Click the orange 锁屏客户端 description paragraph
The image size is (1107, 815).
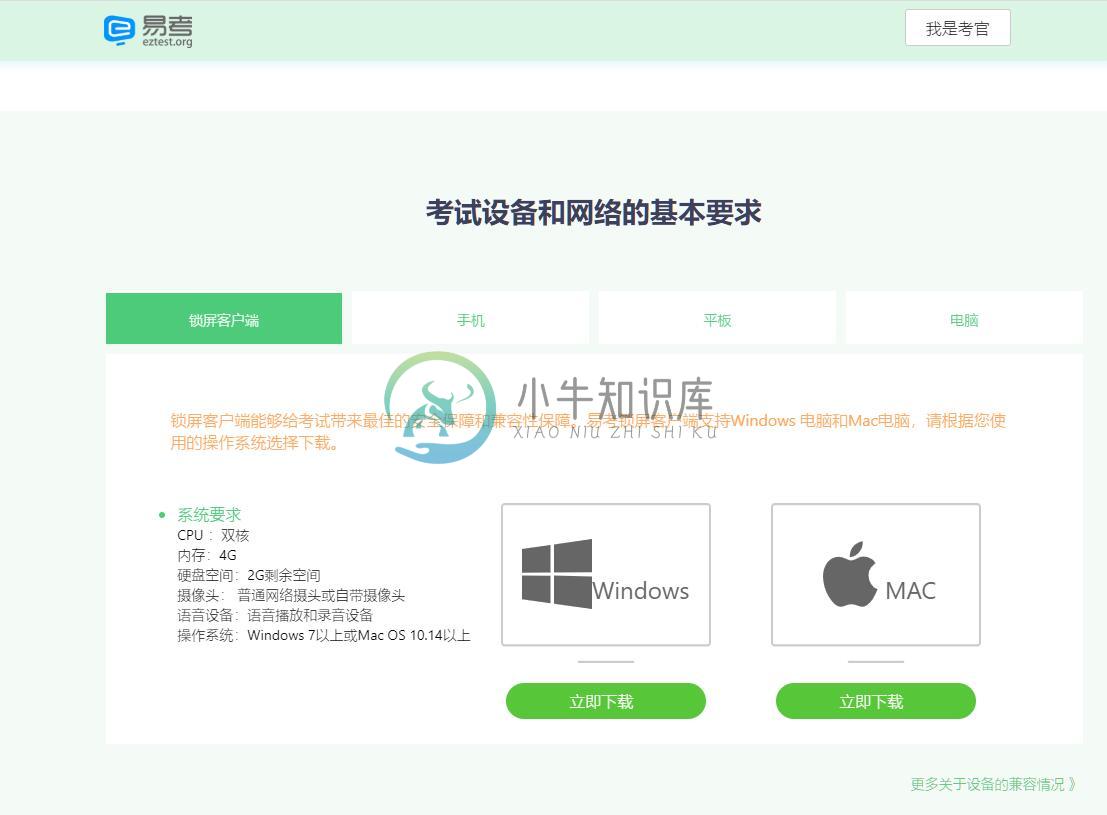[588, 432]
